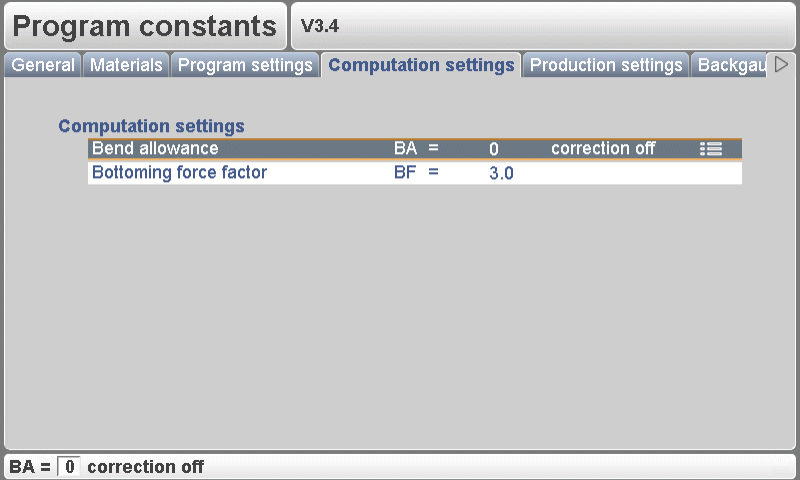
Task: Go to the Program settings tab
Action: [x=245, y=66]
